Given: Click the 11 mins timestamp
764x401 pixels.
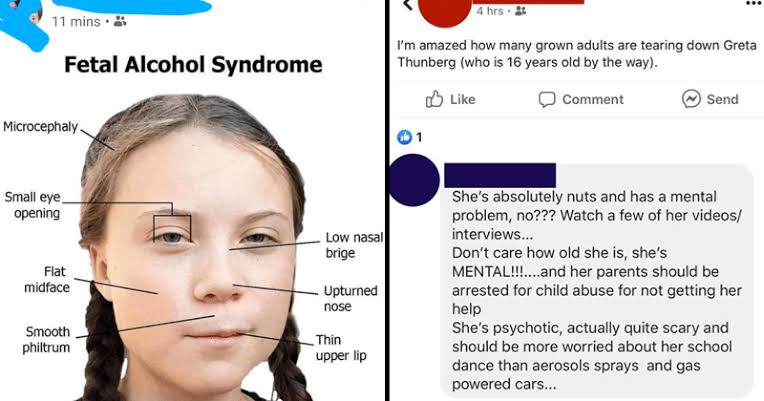Looking at the screenshot, I should pos(76,21).
